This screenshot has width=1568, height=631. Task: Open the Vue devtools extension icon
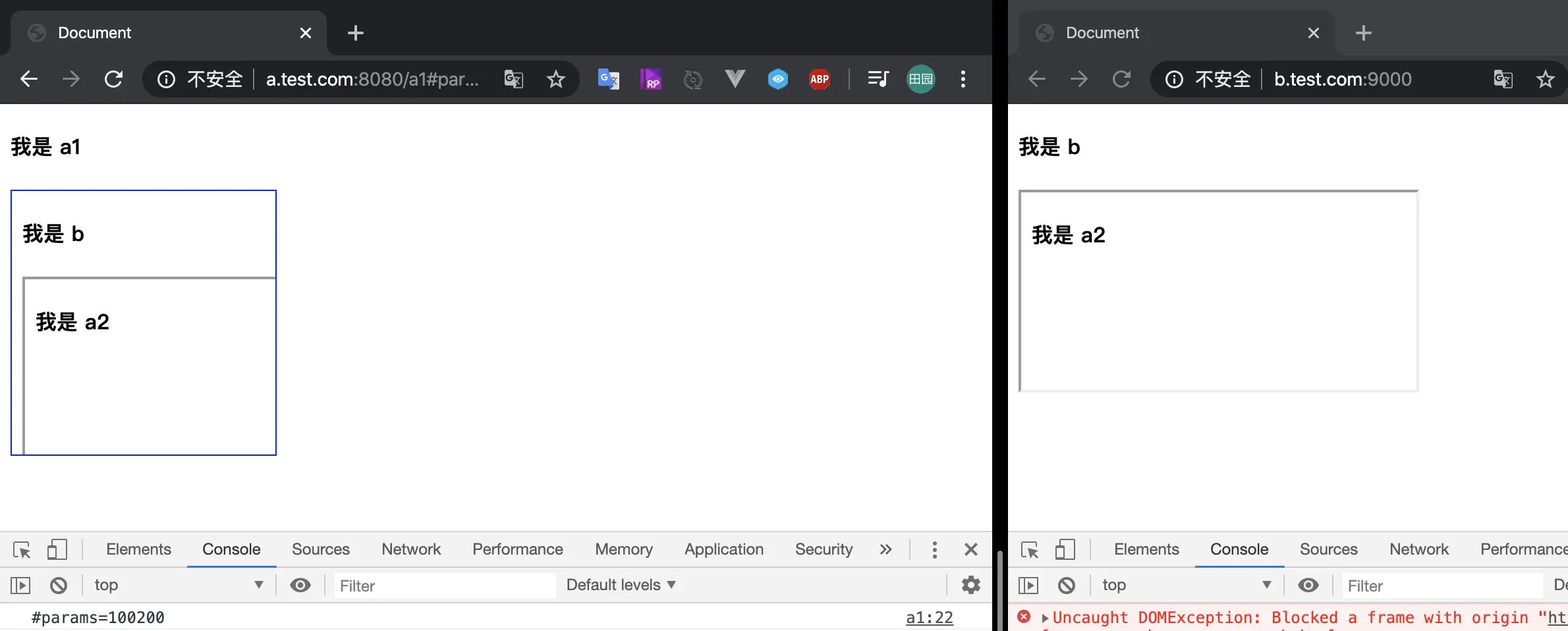coord(735,79)
